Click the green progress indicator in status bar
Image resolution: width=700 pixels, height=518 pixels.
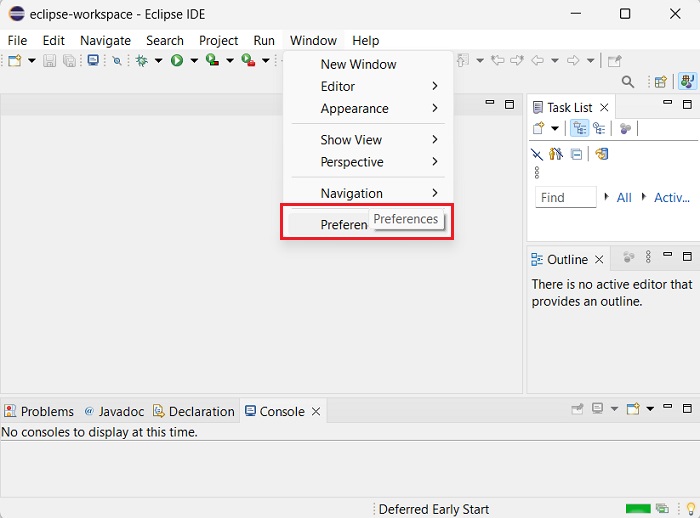638,509
